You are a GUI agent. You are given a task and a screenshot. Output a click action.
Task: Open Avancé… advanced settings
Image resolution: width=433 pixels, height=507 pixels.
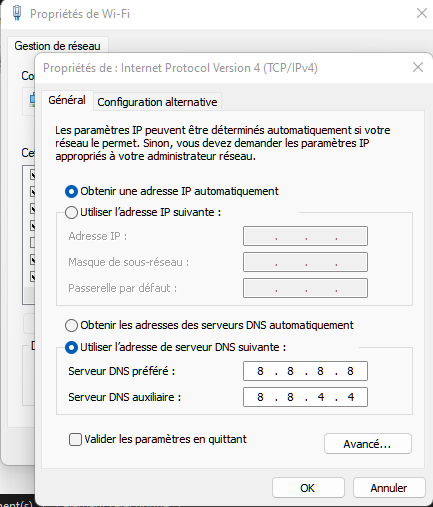[x=368, y=444]
